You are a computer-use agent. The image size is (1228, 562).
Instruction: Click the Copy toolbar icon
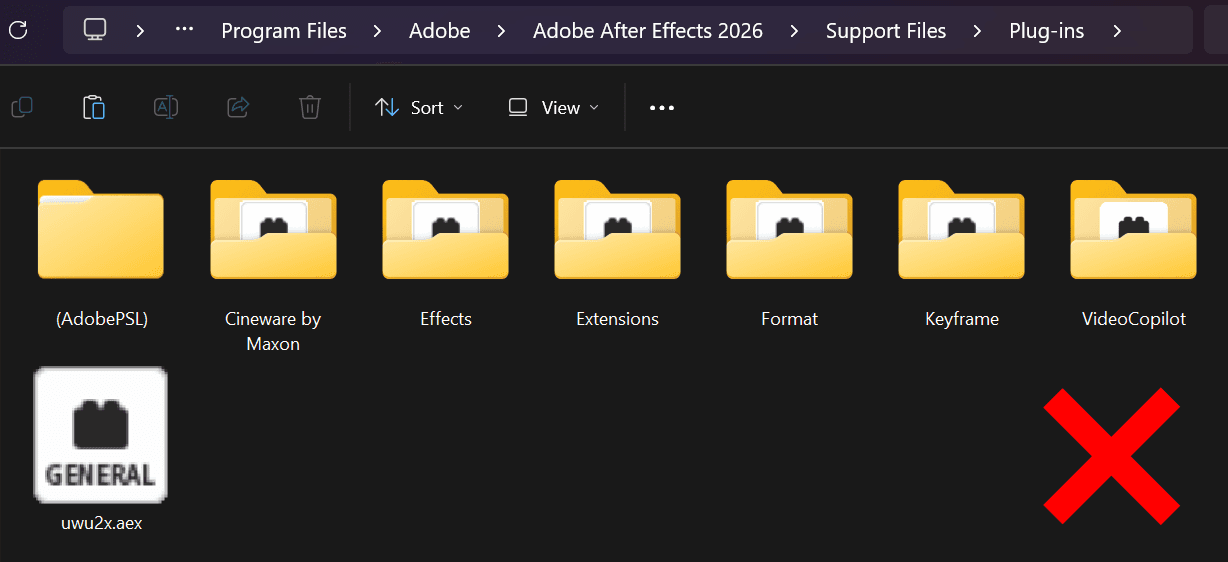coord(21,107)
